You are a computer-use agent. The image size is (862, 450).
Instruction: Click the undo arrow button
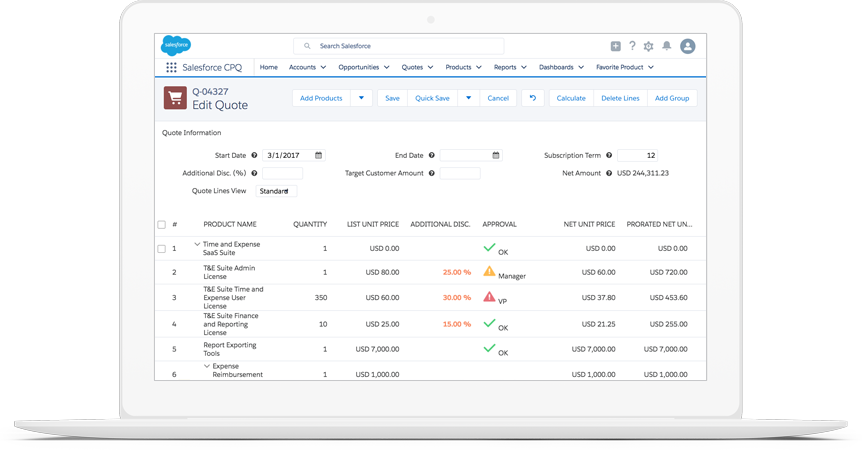coord(533,98)
